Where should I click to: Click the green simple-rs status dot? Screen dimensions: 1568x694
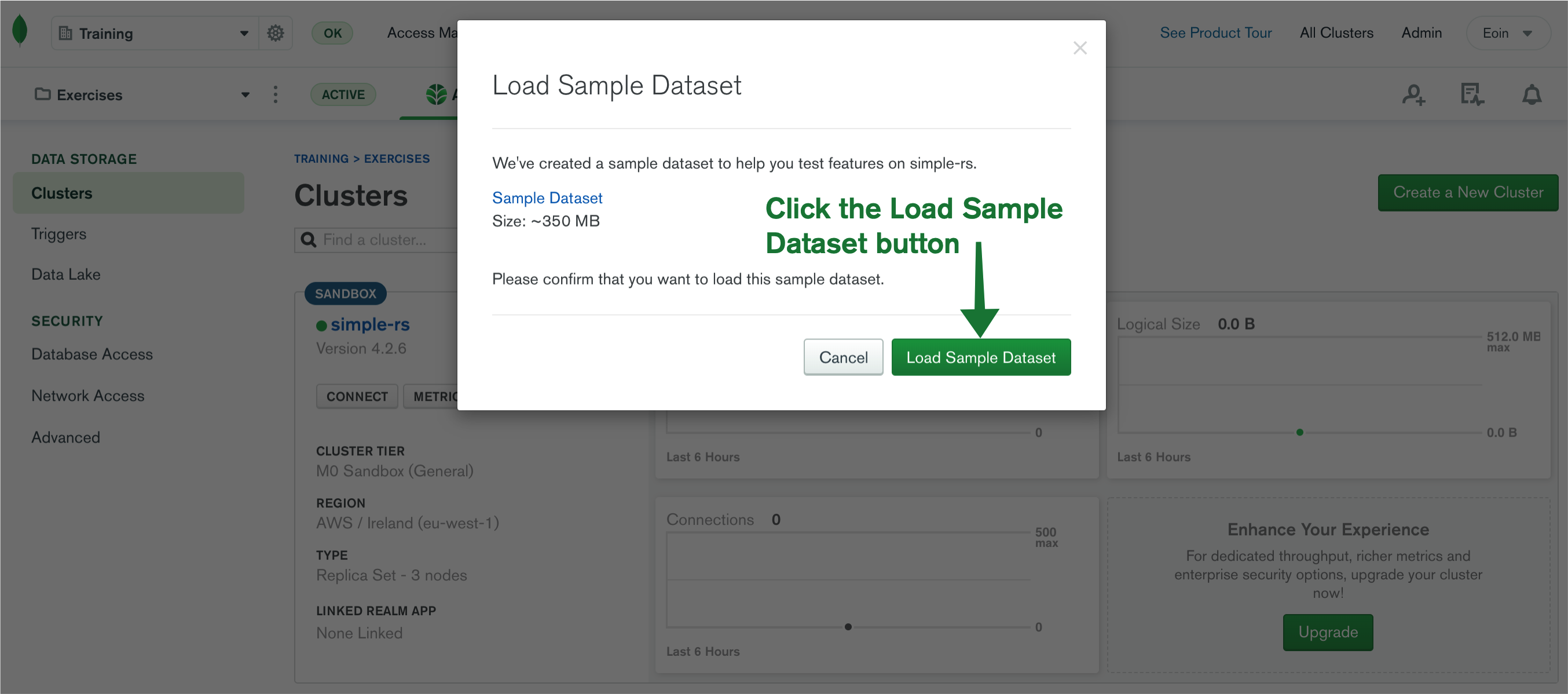321,326
